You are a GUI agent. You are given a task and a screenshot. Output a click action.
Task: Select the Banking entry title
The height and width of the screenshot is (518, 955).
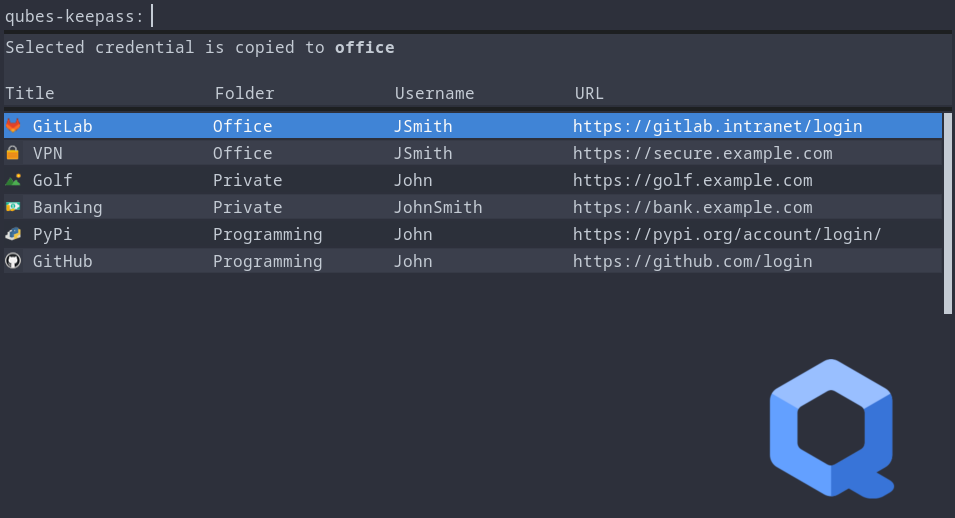click(x=68, y=207)
